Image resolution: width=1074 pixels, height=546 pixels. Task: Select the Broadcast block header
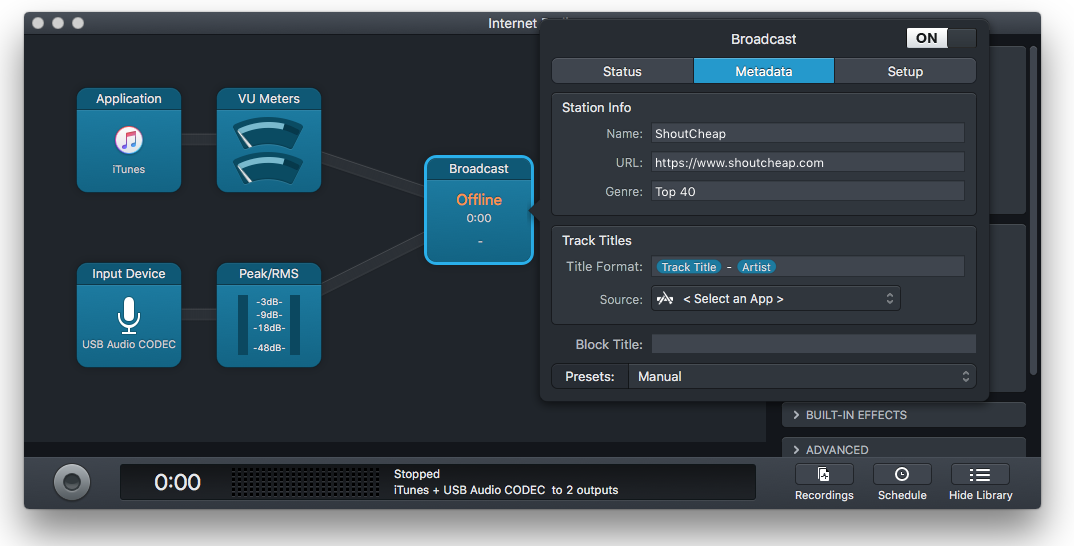[479, 169]
